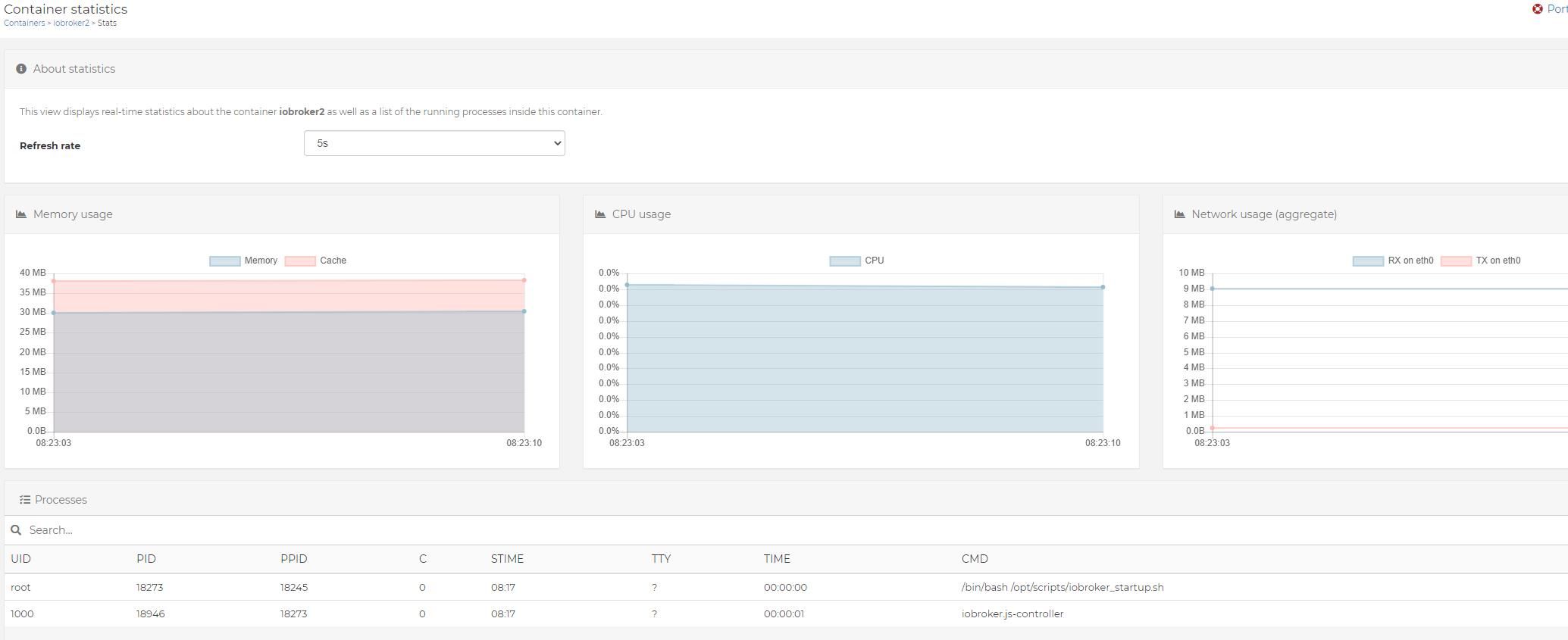Click the 'About statistics' panel heading
The height and width of the screenshot is (640, 1568).
tap(74, 69)
